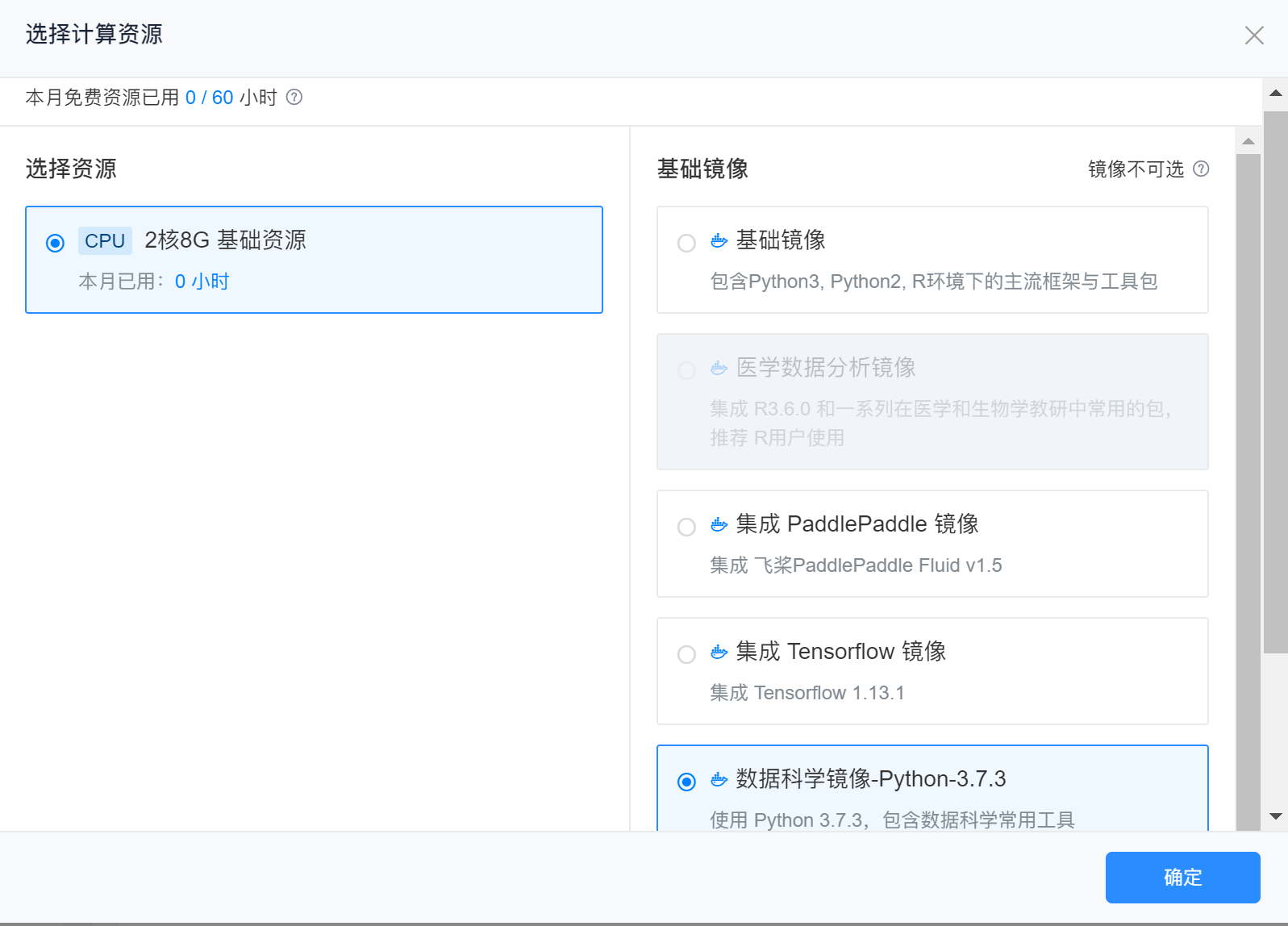This screenshot has height=926, width=1288.
Task: Click the 基础镜像 section heading
Action: [702, 169]
